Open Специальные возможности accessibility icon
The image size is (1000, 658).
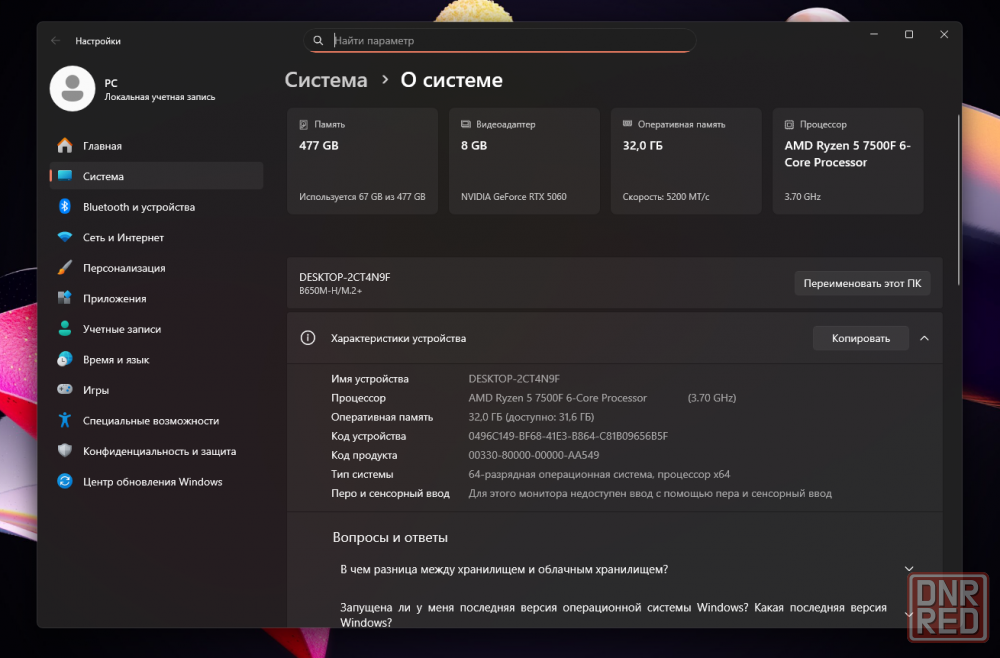(65, 421)
